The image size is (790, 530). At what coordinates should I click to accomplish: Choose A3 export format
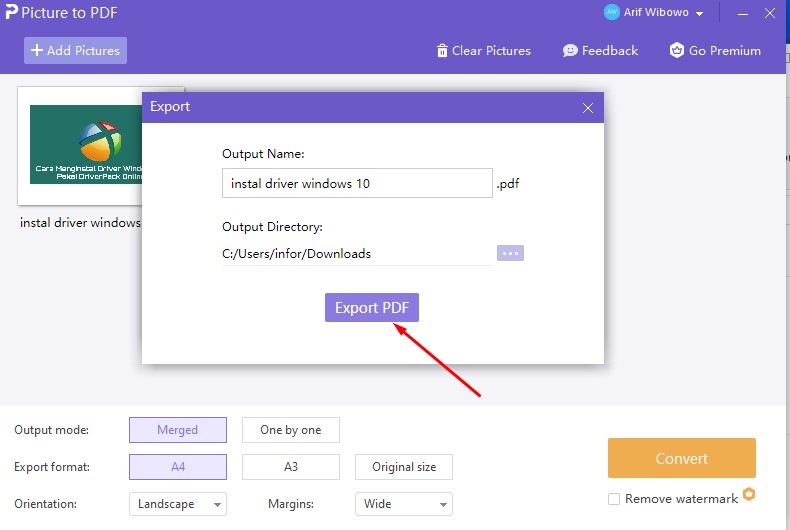(x=290, y=467)
